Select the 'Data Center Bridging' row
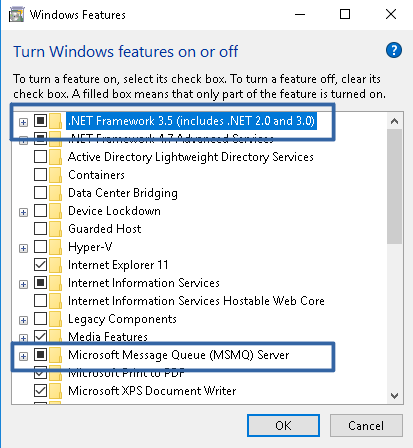413x448 pixels. (123, 193)
